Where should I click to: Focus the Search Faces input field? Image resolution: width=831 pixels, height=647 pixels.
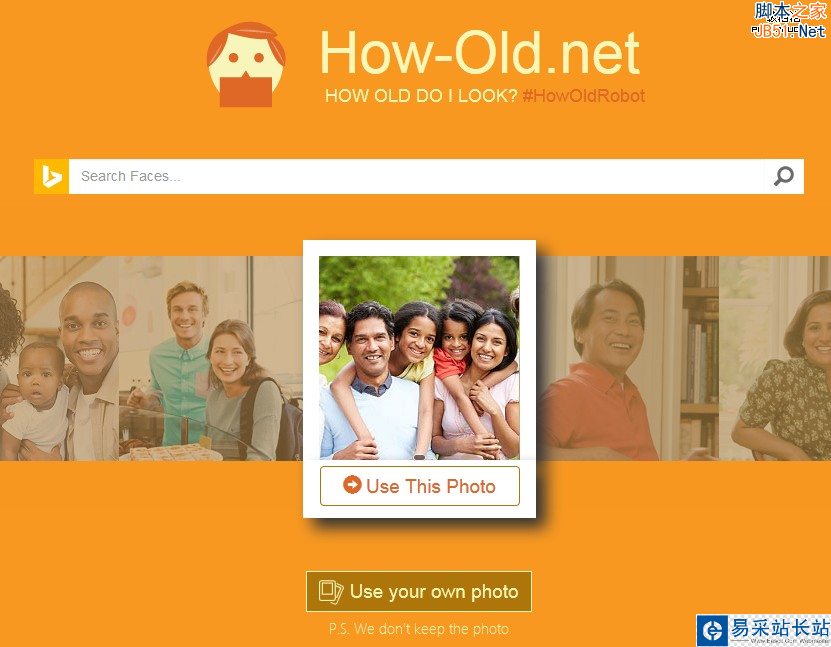coord(417,176)
